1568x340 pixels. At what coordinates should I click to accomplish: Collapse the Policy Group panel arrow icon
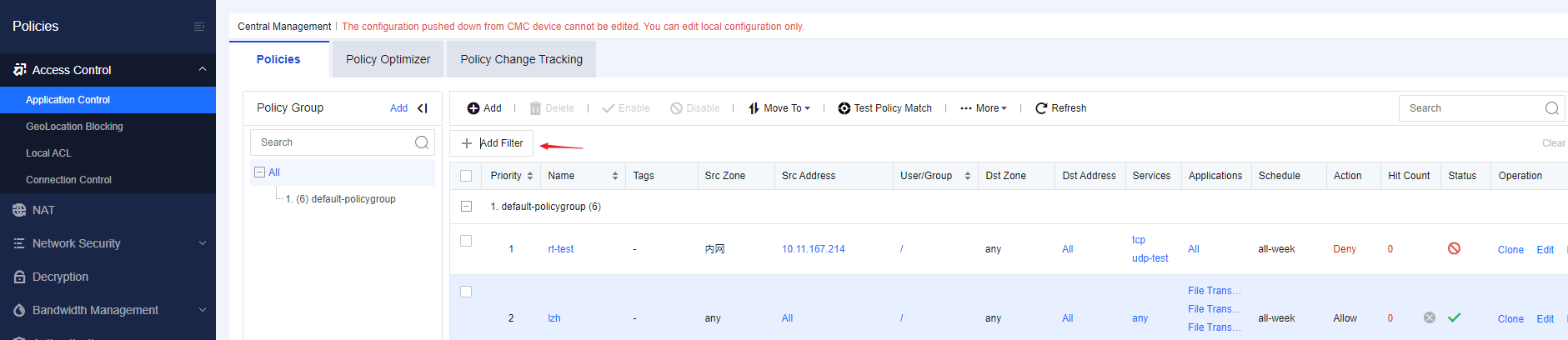click(x=423, y=107)
